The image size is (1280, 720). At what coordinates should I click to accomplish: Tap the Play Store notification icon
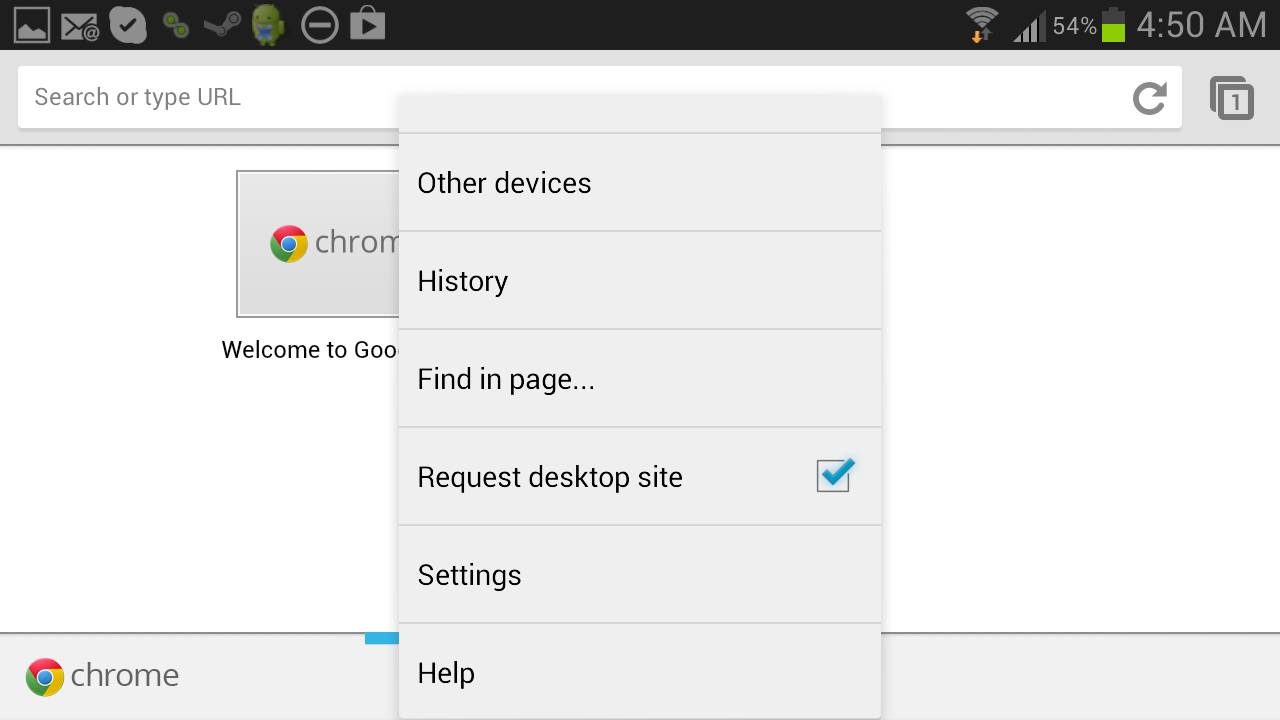point(368,25)
